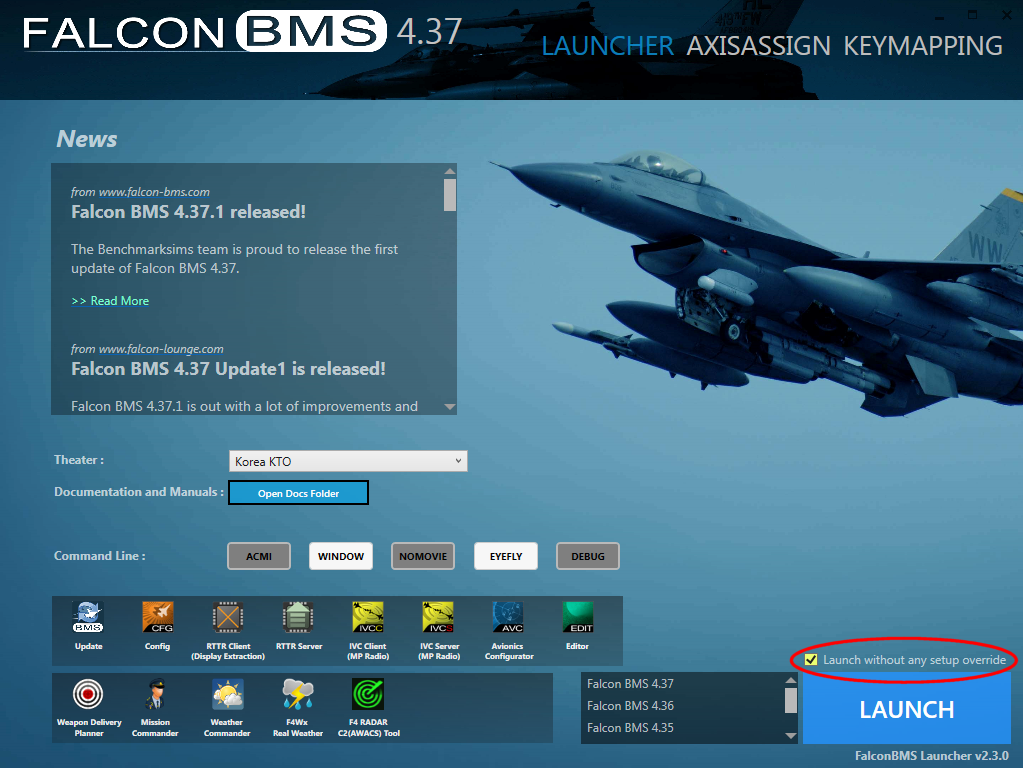
Task: Switch to the AXISASSIGN tab
Action: tap(758, 46)
